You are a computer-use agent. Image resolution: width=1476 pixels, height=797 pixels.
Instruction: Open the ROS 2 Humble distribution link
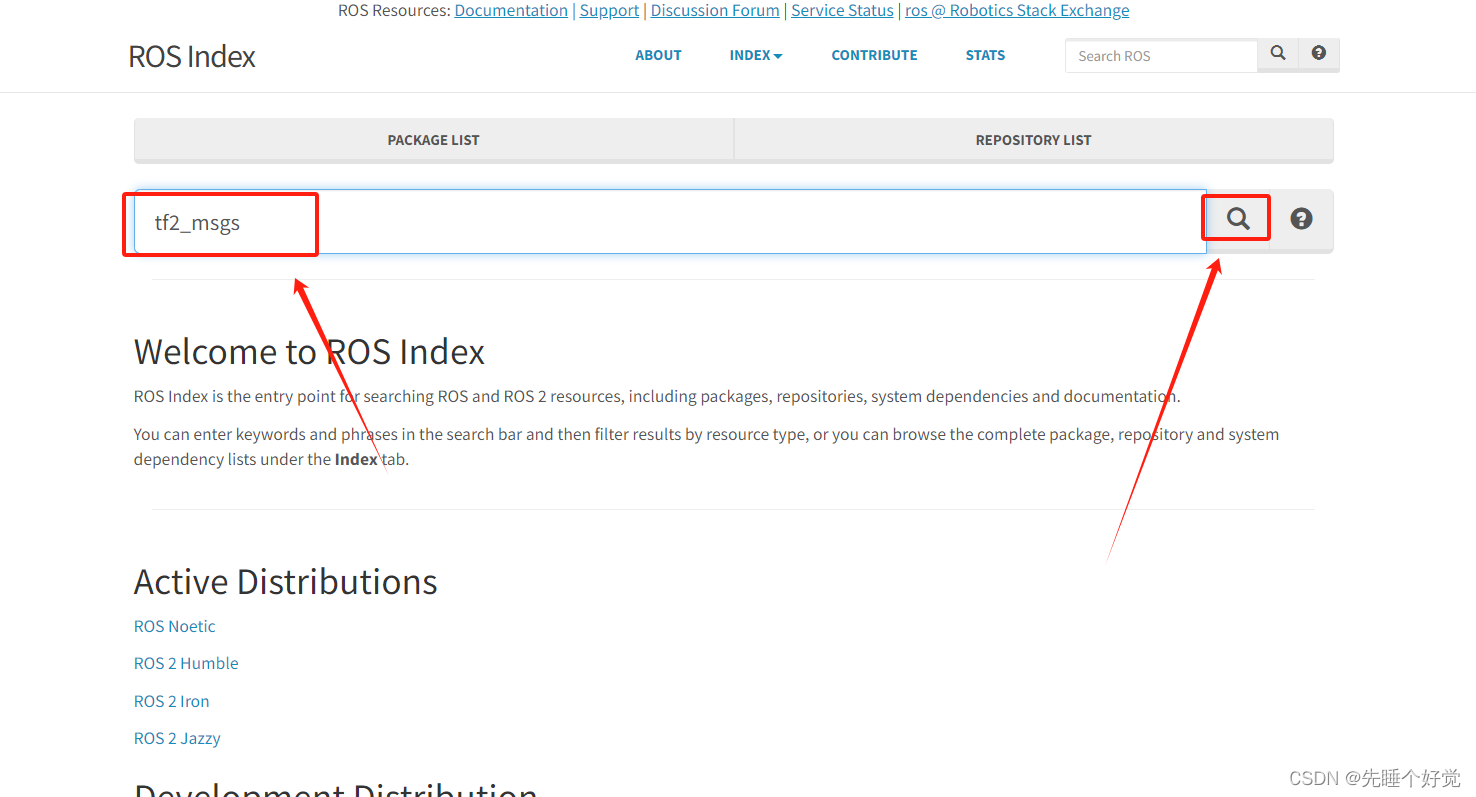[x=186, y=663]
